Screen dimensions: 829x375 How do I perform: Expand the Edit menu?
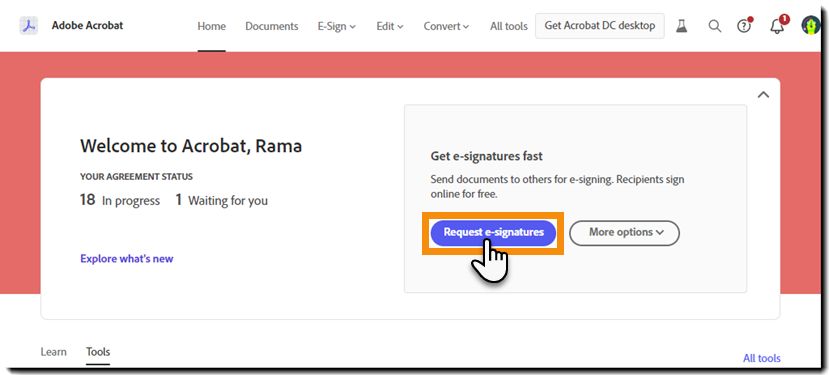[x=390, y=26]
